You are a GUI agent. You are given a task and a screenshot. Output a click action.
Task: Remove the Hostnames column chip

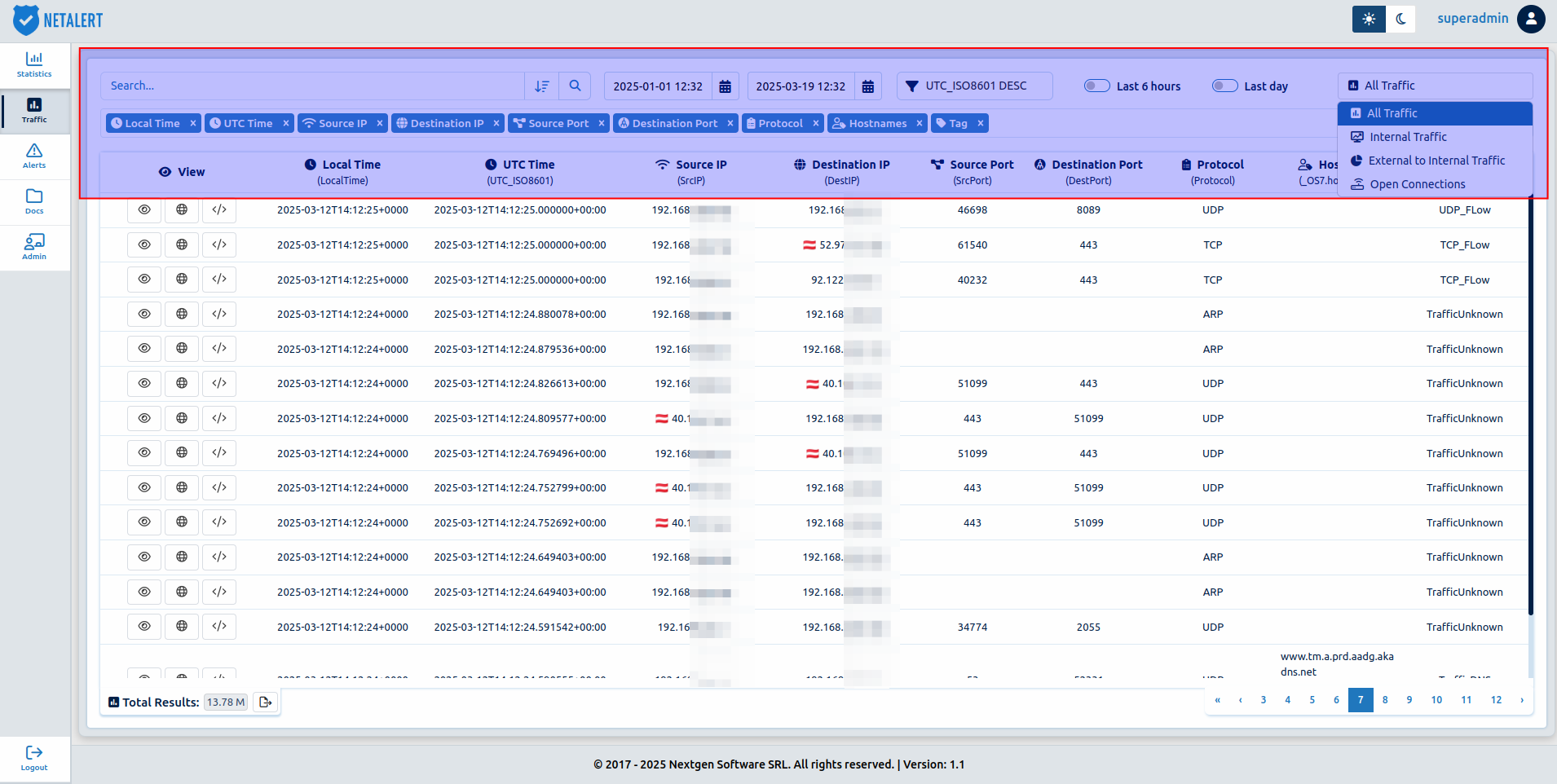pyautogui.click(x=920, y=123)
